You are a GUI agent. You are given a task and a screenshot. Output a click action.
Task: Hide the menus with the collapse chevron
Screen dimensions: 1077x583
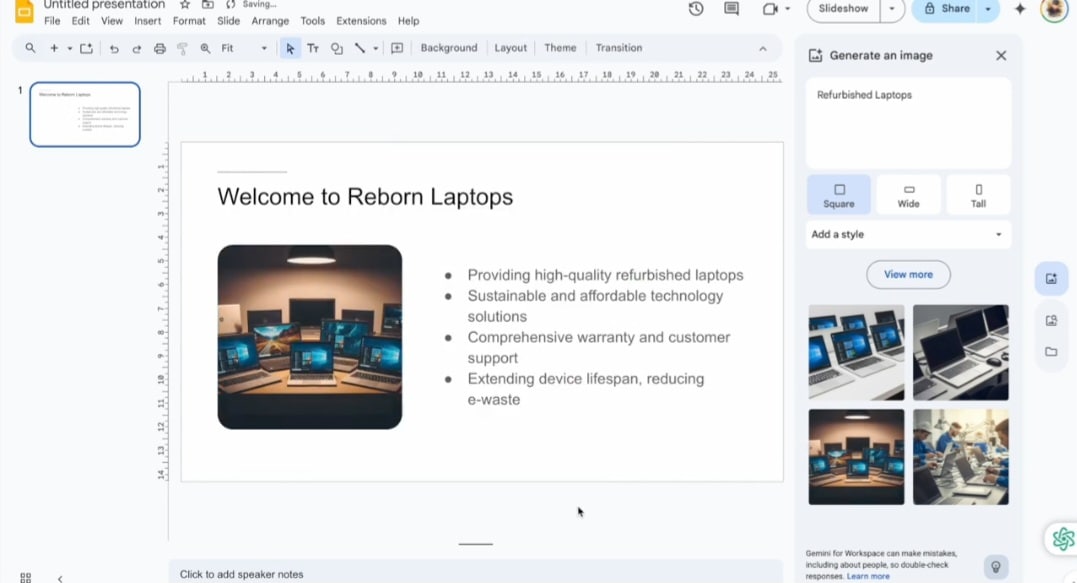pos(762,49)
